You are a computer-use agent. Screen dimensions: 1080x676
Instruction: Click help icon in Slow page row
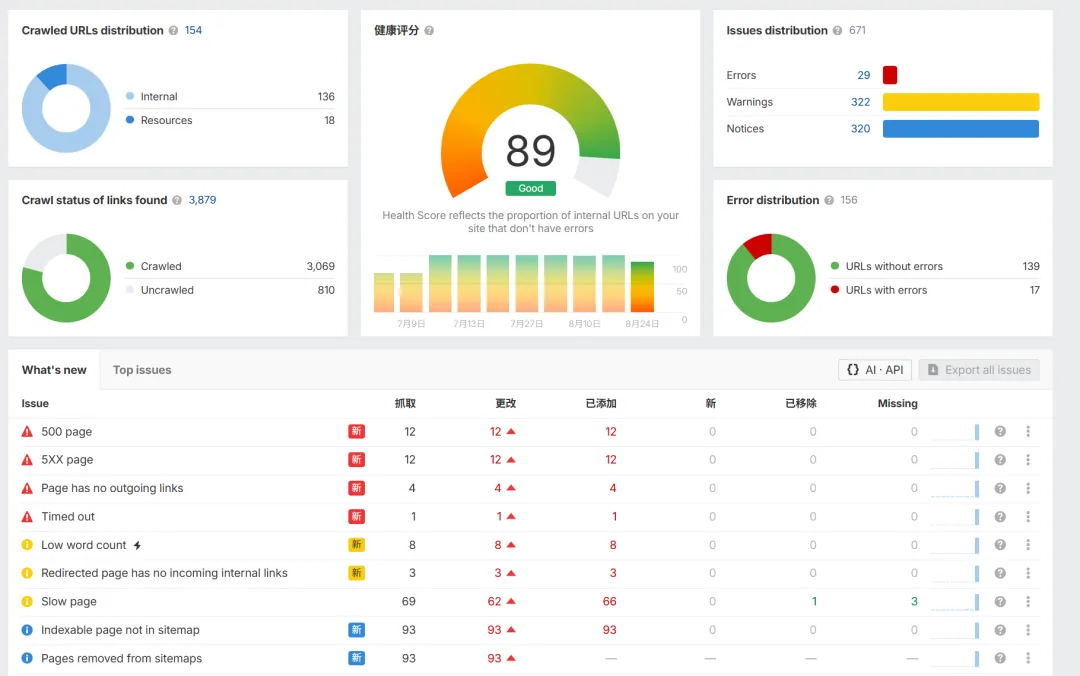click(1000, 602)
